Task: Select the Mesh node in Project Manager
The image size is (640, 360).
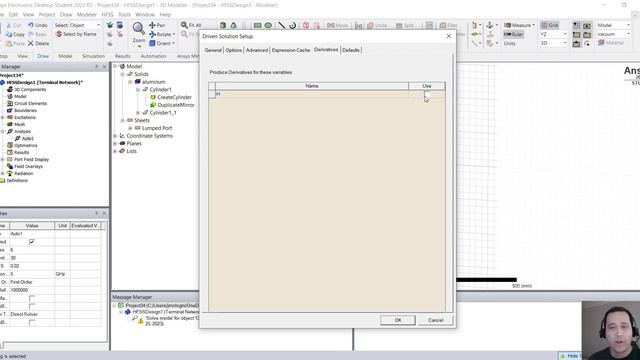Action: 20,124
